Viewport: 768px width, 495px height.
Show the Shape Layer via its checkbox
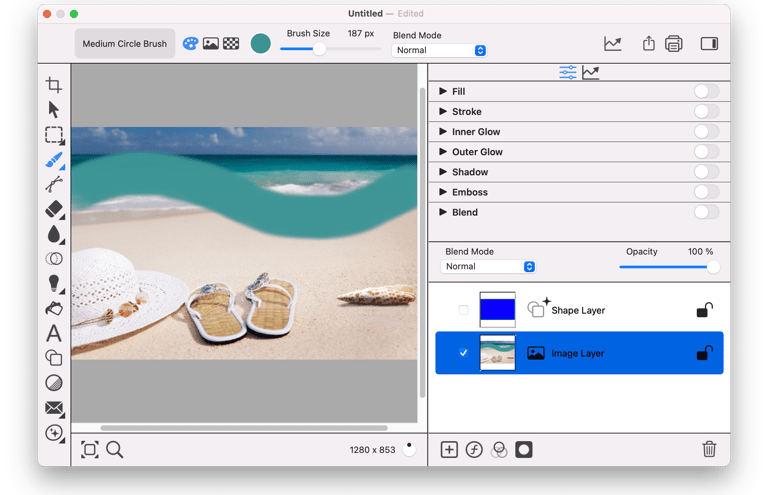point(463,310)
